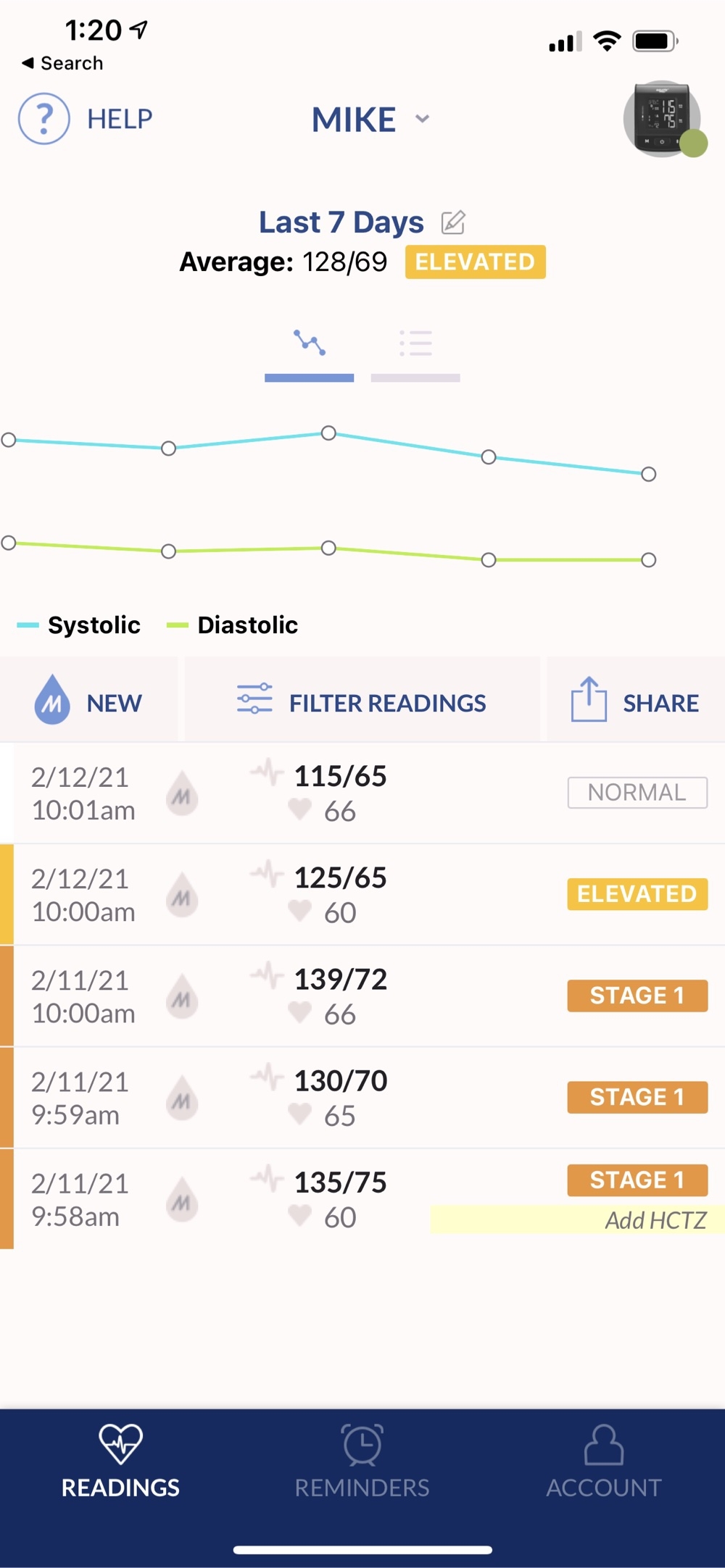Select the highest systolic point on the graph
This screenshot has width=725, height=1568.
pyautogui.click(x=328, y=433)
